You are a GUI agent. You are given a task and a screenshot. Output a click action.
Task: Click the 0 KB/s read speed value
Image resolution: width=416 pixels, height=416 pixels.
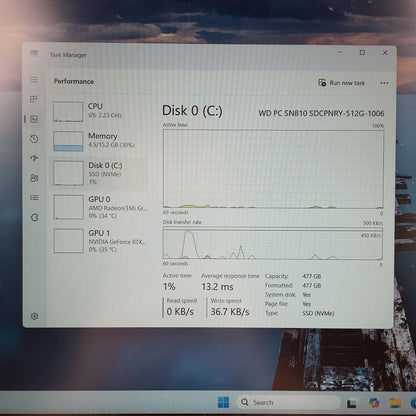click(x=180, y=312)
